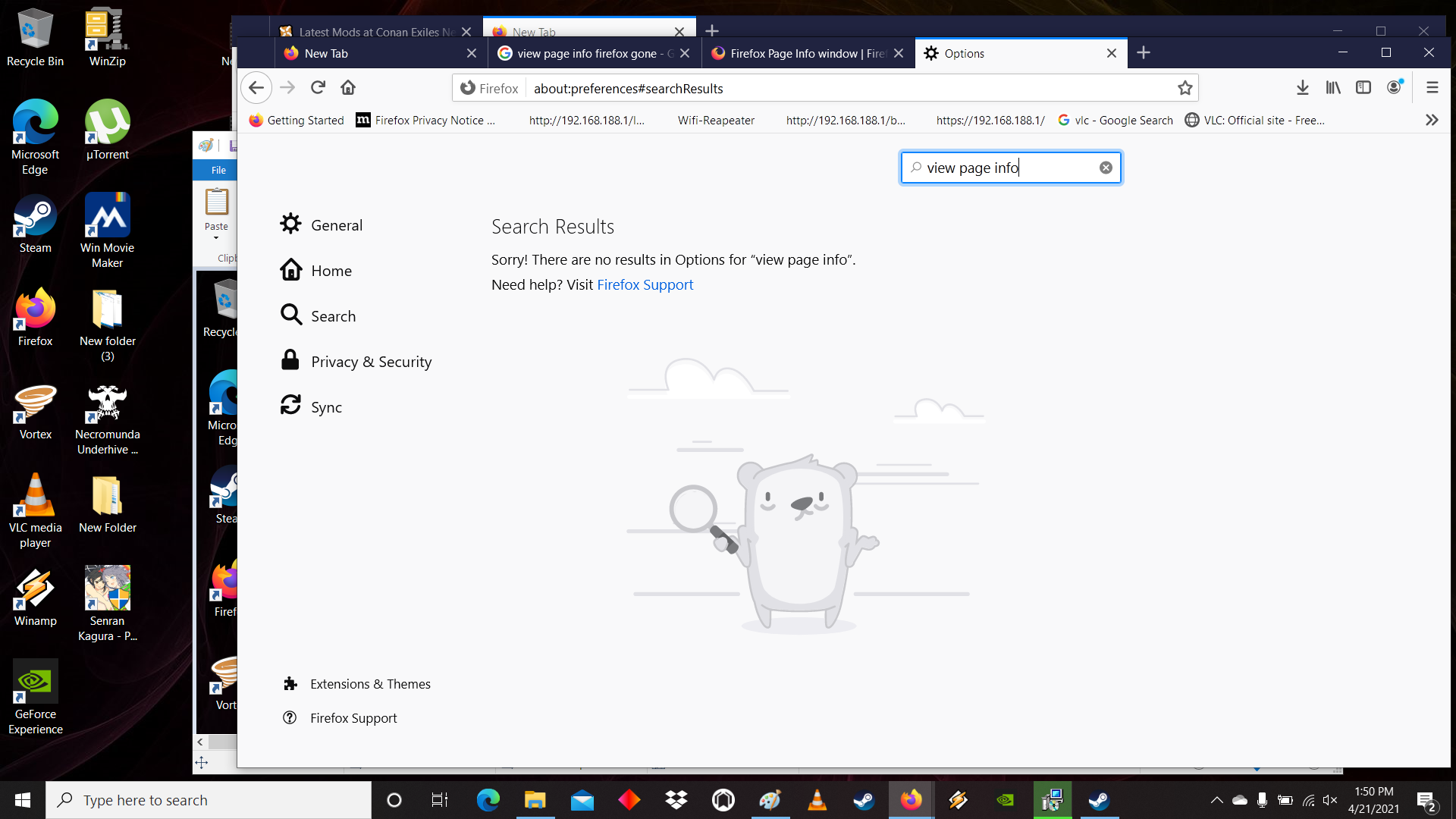Click the Firefox Support link in sidebar
Viewport: 1456px width, 819px height.
354,717
